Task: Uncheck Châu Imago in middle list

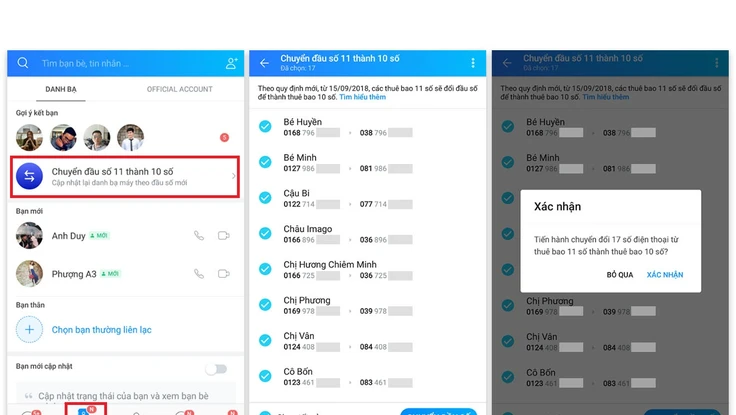Action: (x=265, y=233)
